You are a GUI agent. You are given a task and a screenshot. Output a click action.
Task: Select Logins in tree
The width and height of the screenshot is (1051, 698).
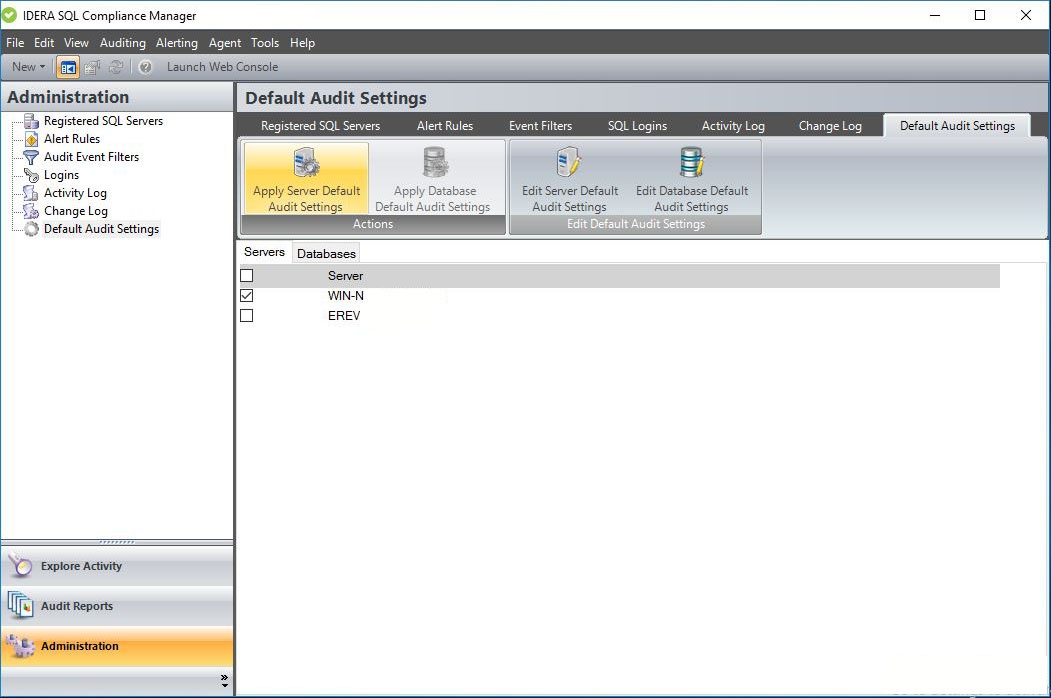61,175
